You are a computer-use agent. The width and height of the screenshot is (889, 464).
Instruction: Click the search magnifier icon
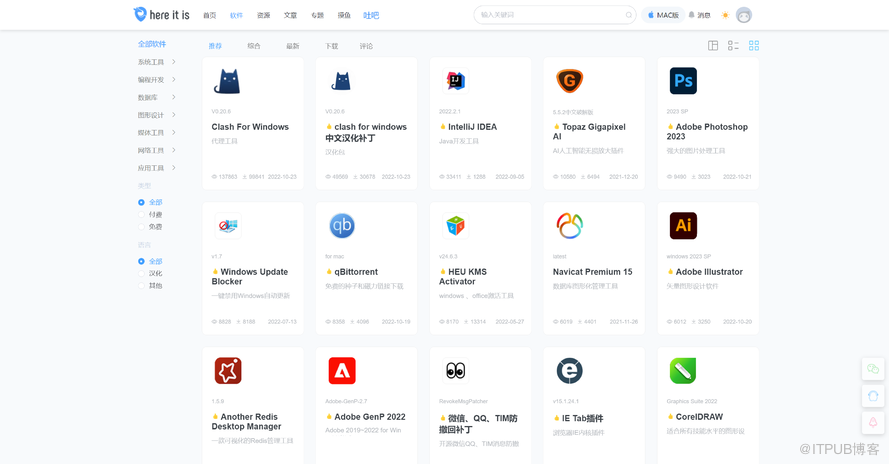[629, 15]
